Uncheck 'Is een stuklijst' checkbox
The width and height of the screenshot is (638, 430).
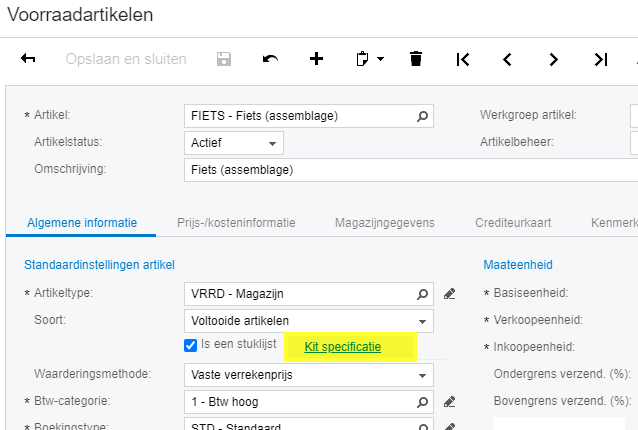[191, 346]
